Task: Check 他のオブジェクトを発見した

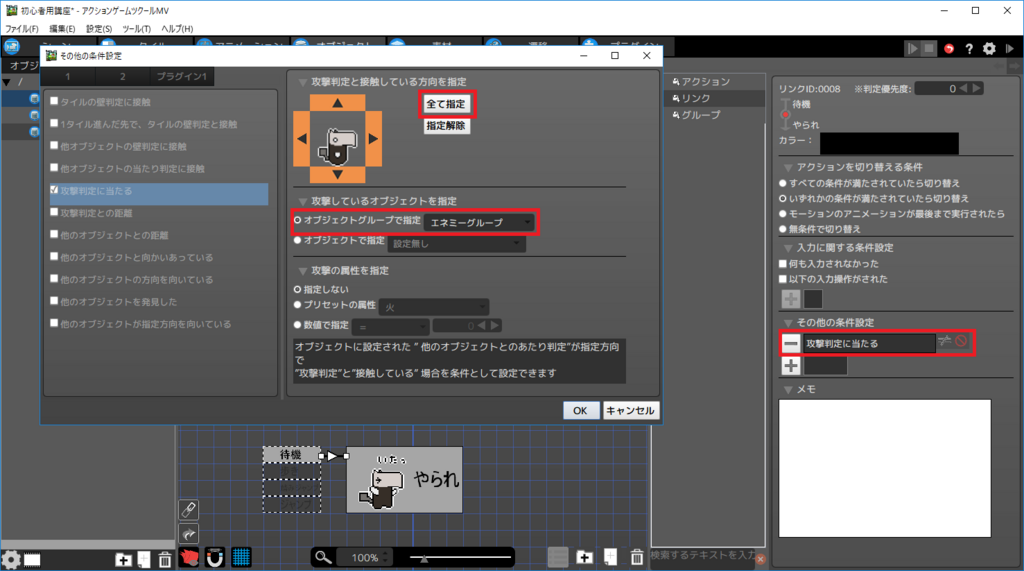Action: tap(54, 301)
